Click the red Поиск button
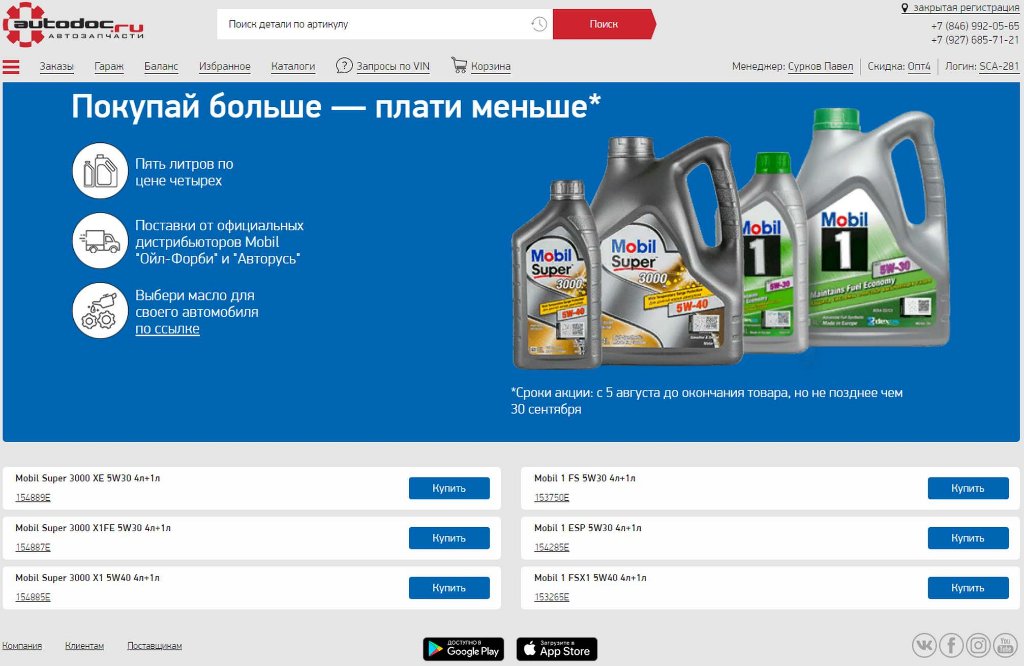 tap(604, 24)
